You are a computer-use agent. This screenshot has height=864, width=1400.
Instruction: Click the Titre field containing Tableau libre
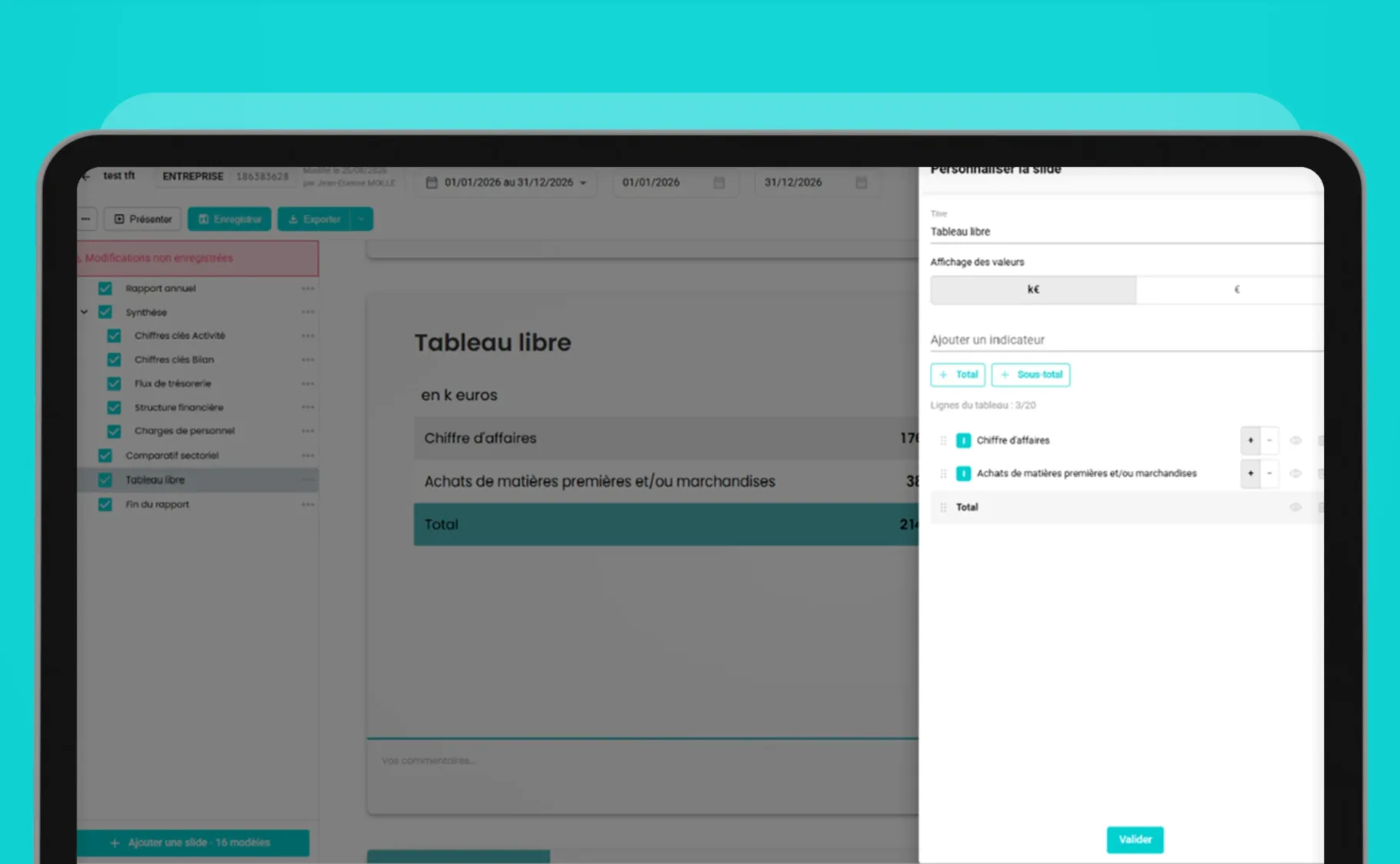[1127, 232]
